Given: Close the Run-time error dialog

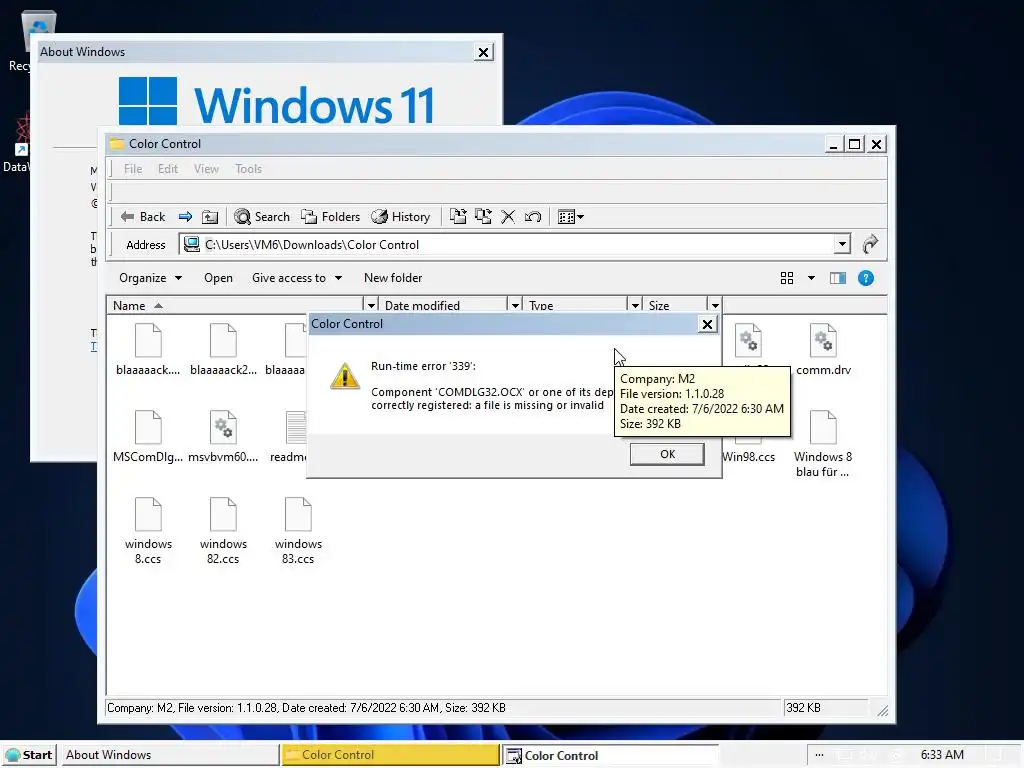Looking at the screenshot, I should [707, 325].
